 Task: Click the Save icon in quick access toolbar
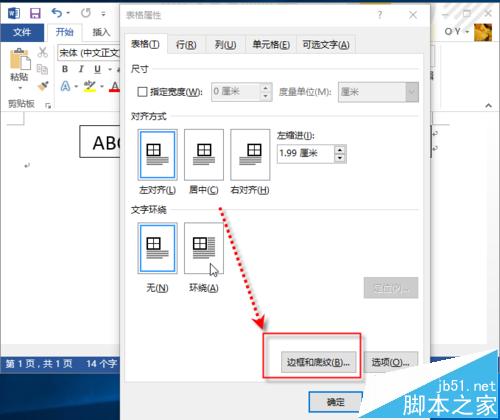point(35,13)
